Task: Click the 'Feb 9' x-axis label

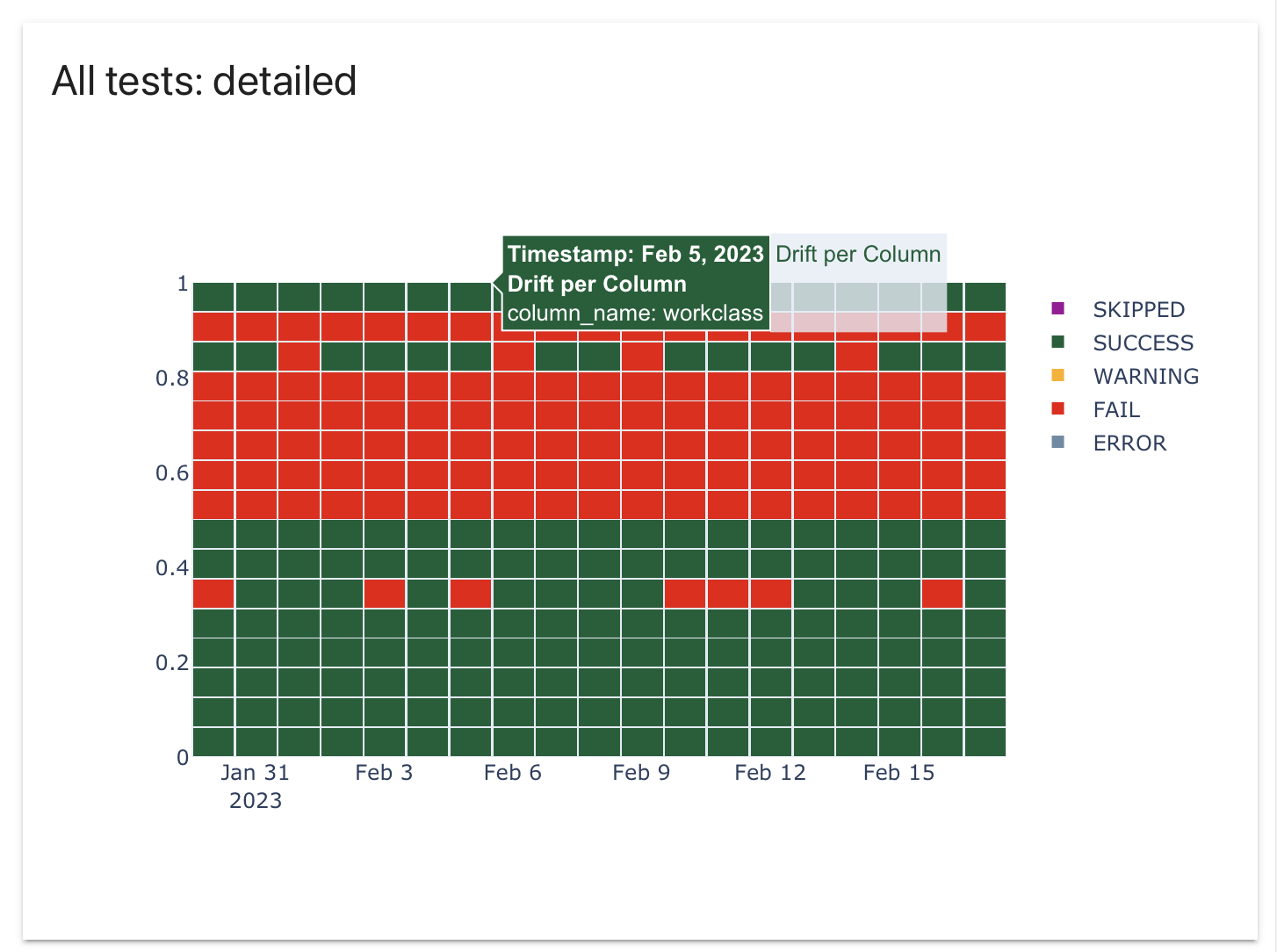Action: [x=642, y=773]
